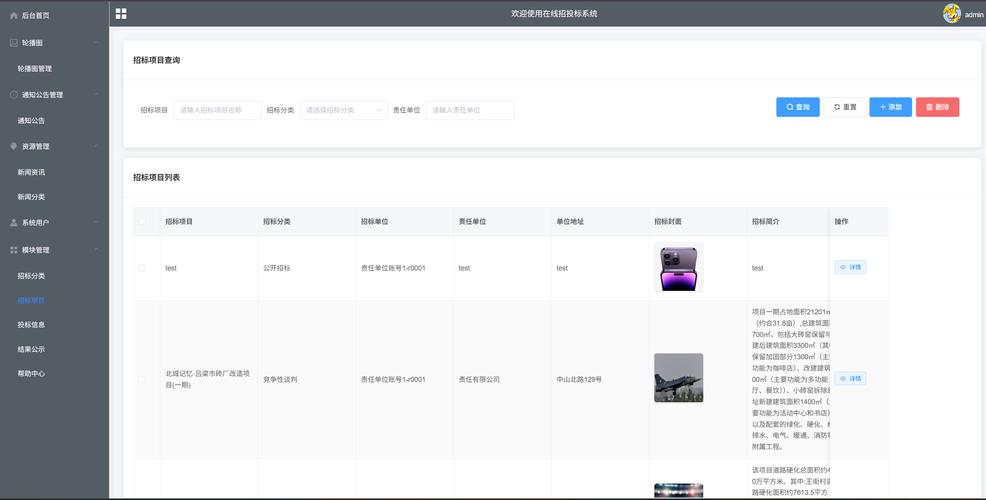Collapse the 系统用户 menu arrow
Viewport: 986px width, 500px height.
tap(96, 223)
